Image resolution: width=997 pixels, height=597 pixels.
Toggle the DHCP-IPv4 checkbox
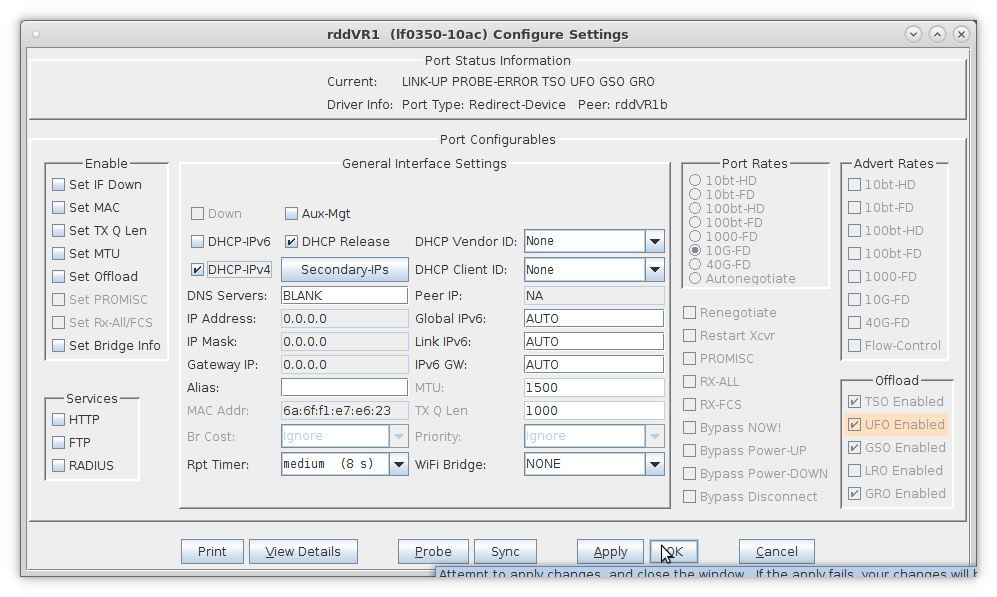pyautogui.click(x=198, y=270)
